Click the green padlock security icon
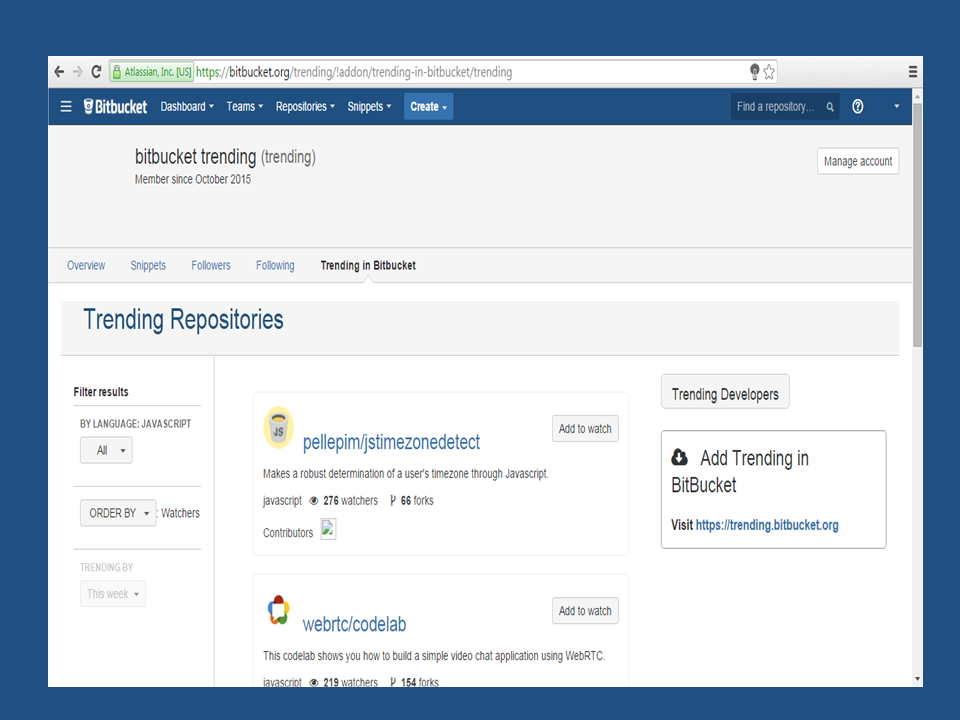 (116, 72)
